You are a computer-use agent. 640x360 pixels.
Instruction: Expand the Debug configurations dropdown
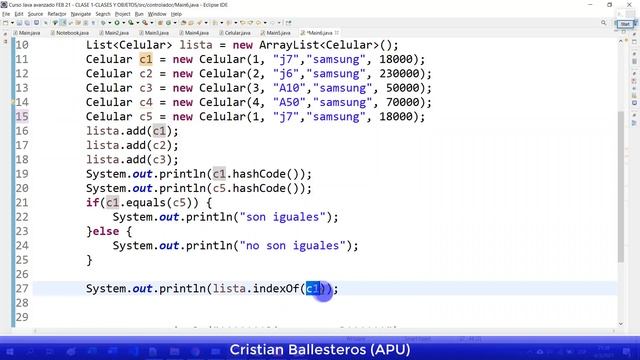tap(109, 23)
